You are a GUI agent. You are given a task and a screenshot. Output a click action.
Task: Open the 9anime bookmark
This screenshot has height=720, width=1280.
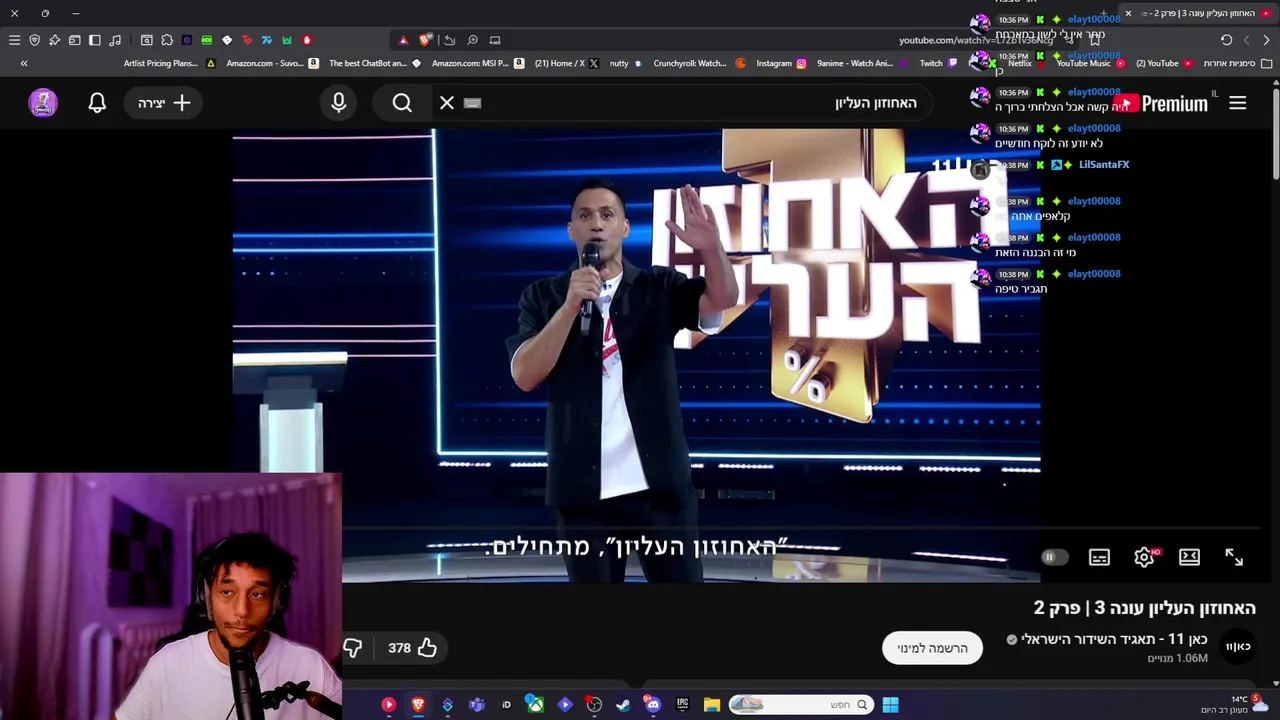tap(862, 63)
